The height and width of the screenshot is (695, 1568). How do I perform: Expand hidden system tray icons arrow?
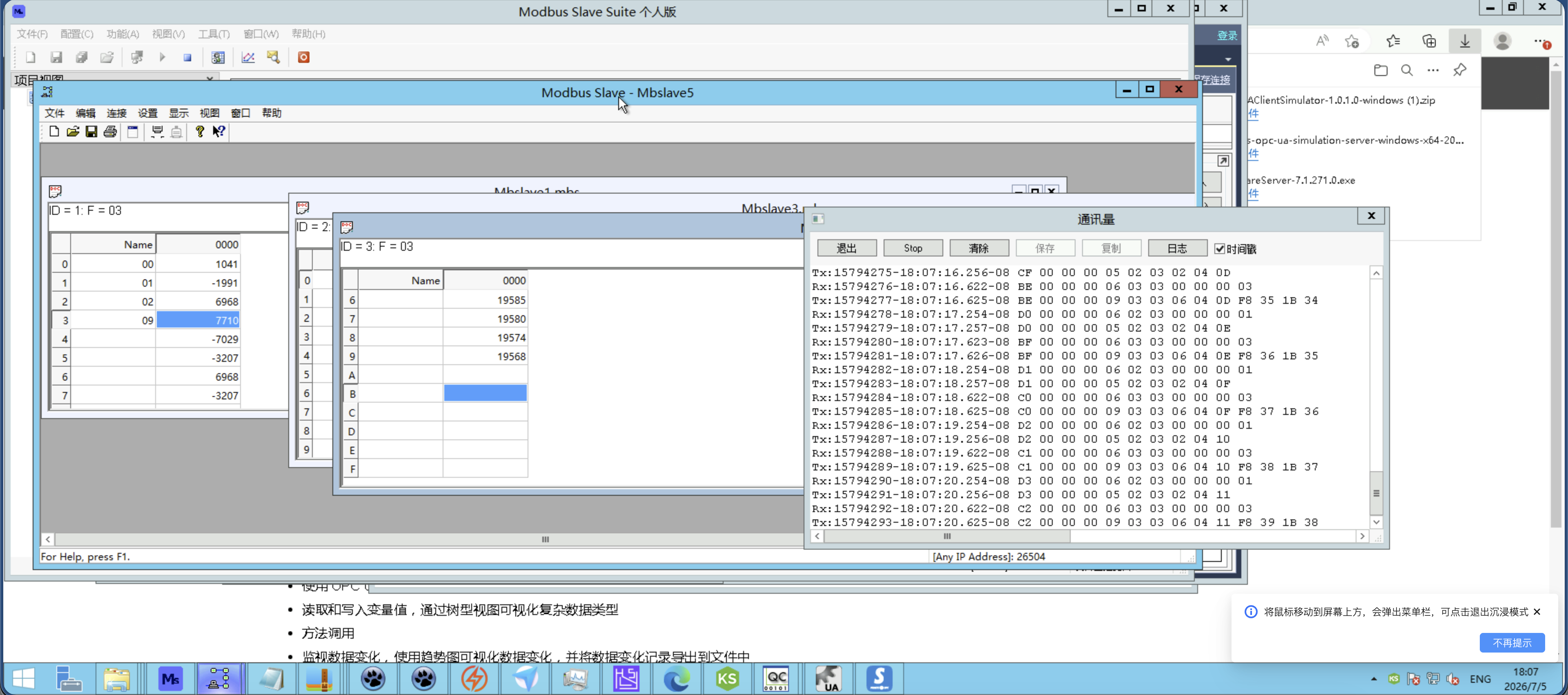coord(1374,679)
